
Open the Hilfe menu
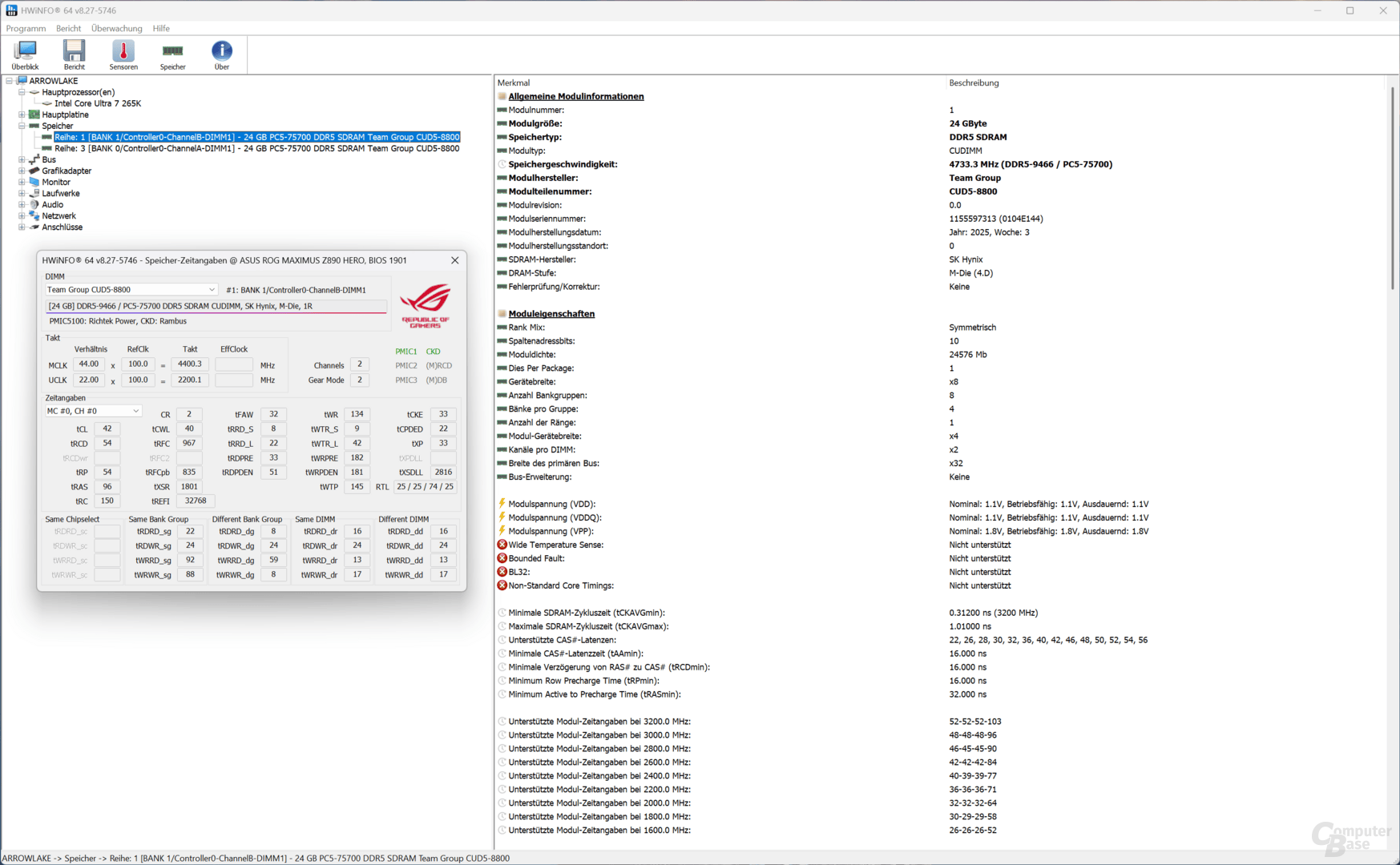coord(161,28)
